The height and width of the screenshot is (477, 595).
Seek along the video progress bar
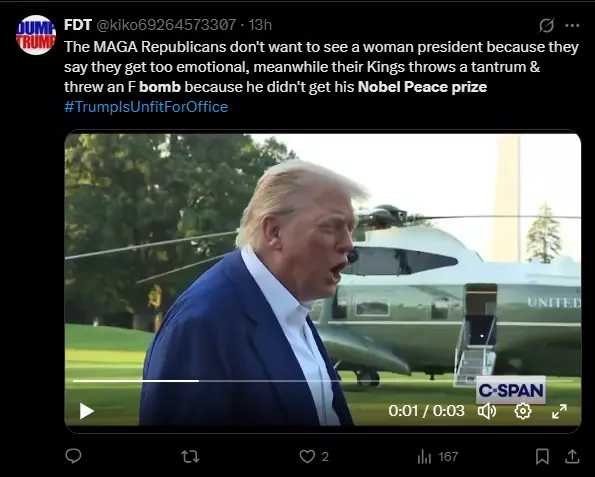tap(323, 381)
